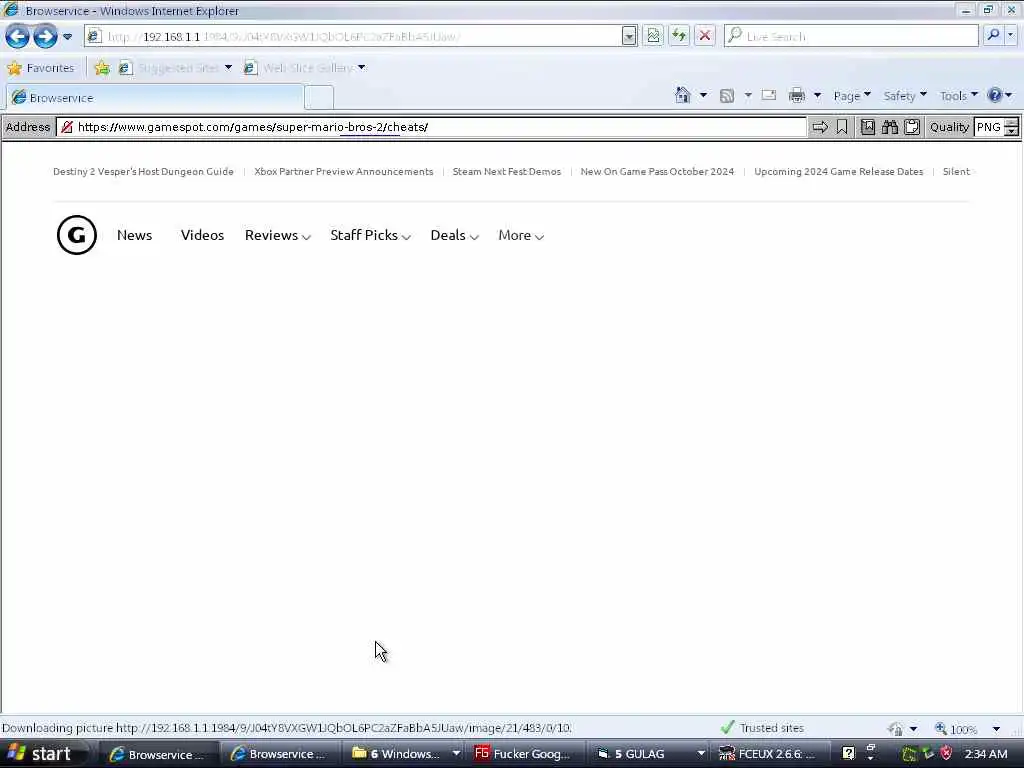Click the IE Forward arrow button

45,37
